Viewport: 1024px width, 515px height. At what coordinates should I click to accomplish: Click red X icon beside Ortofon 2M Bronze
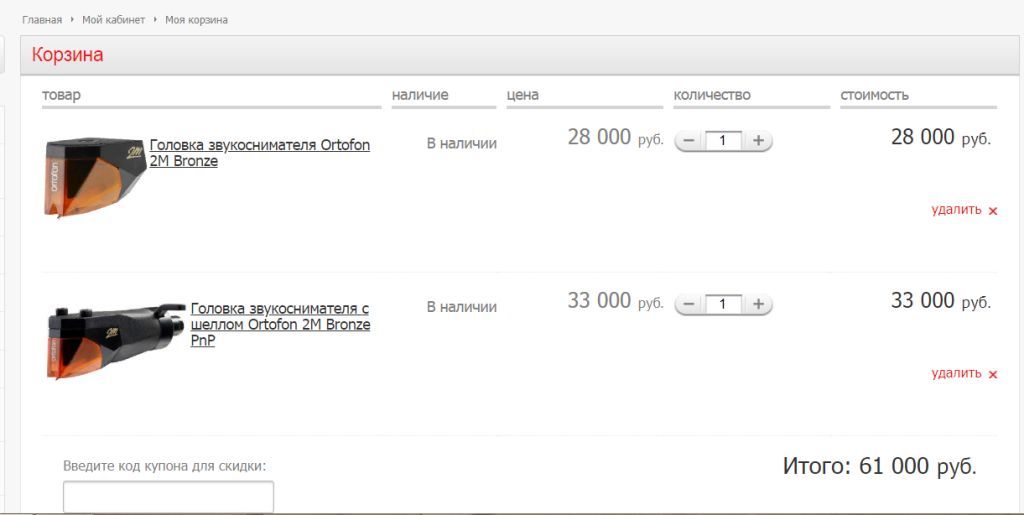(993, 211)
